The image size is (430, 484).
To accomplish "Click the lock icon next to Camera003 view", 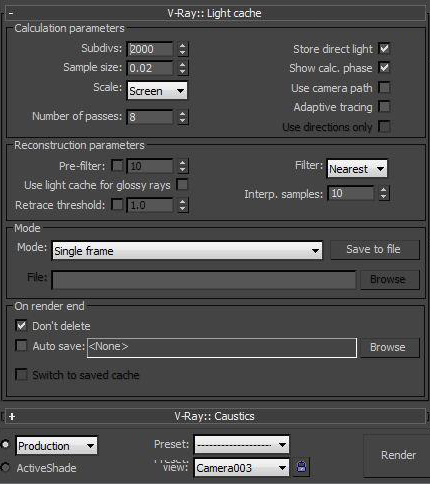I will (x=301, y=467).
